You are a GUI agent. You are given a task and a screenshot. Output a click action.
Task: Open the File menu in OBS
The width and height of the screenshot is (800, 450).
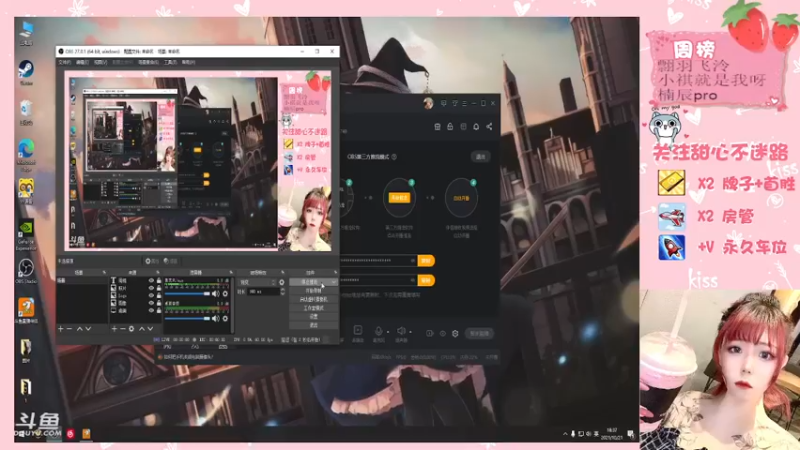64,62
